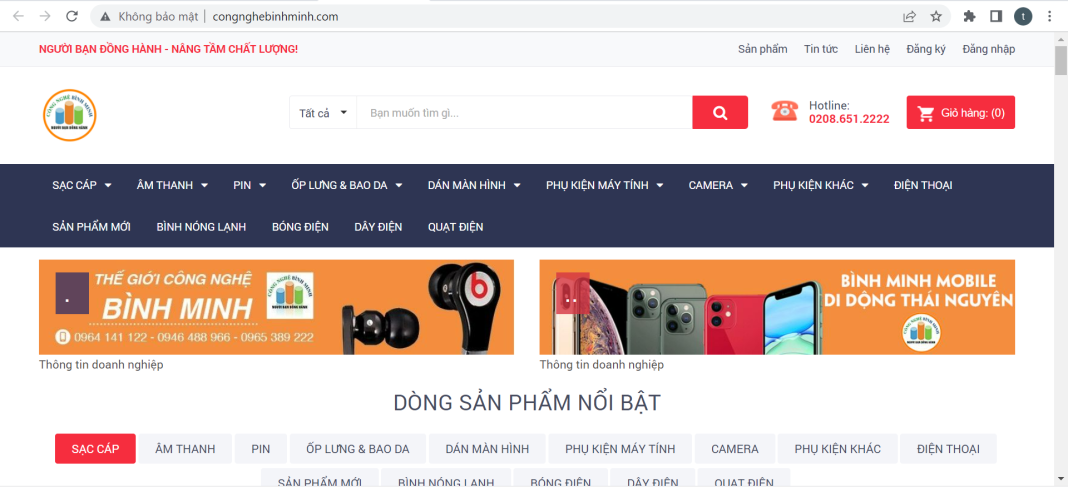Open BÌNH NÓNG LẠNH in navigation bar
Viewport: 1068px width, 487px height.
point(201,227)
